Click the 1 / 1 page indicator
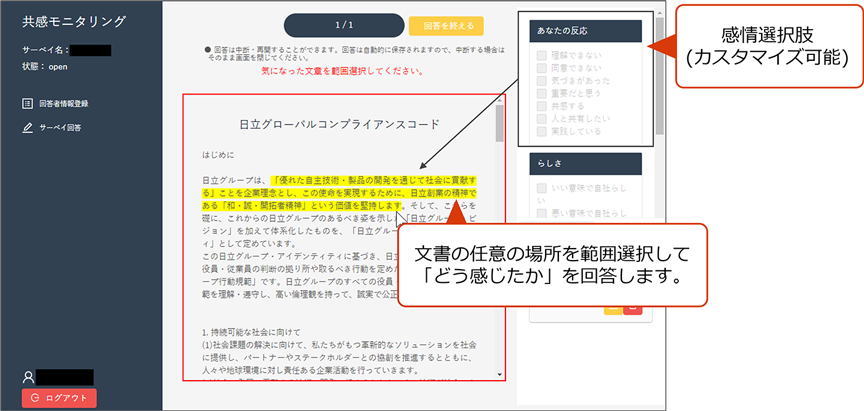This screenshot has height=411, width=864. click(x=344, y=25)
